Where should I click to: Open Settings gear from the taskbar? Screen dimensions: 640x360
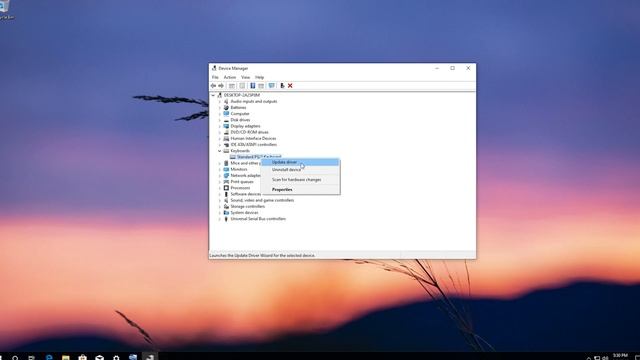(x=116, y=358)
